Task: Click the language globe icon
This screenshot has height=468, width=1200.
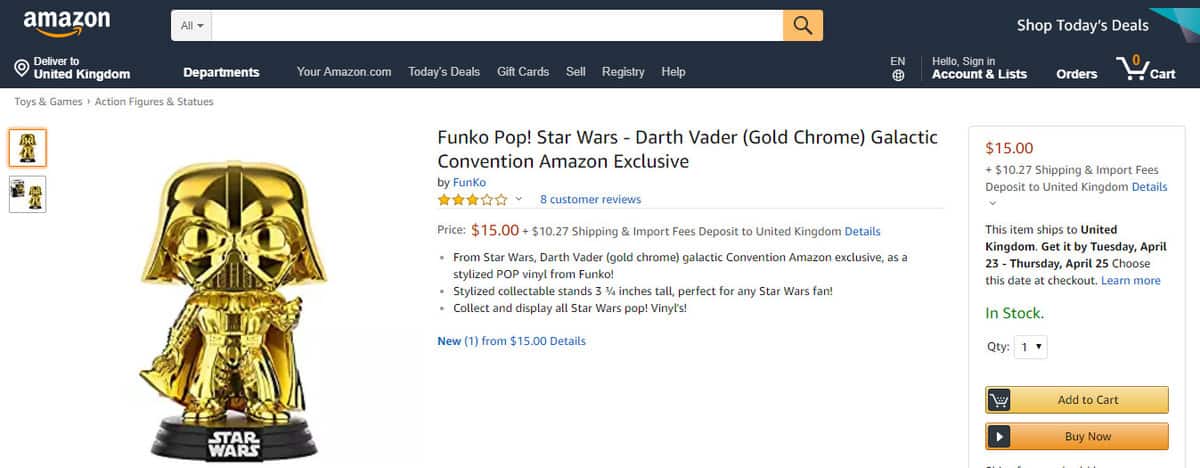Action: click(x=898, y=75)
